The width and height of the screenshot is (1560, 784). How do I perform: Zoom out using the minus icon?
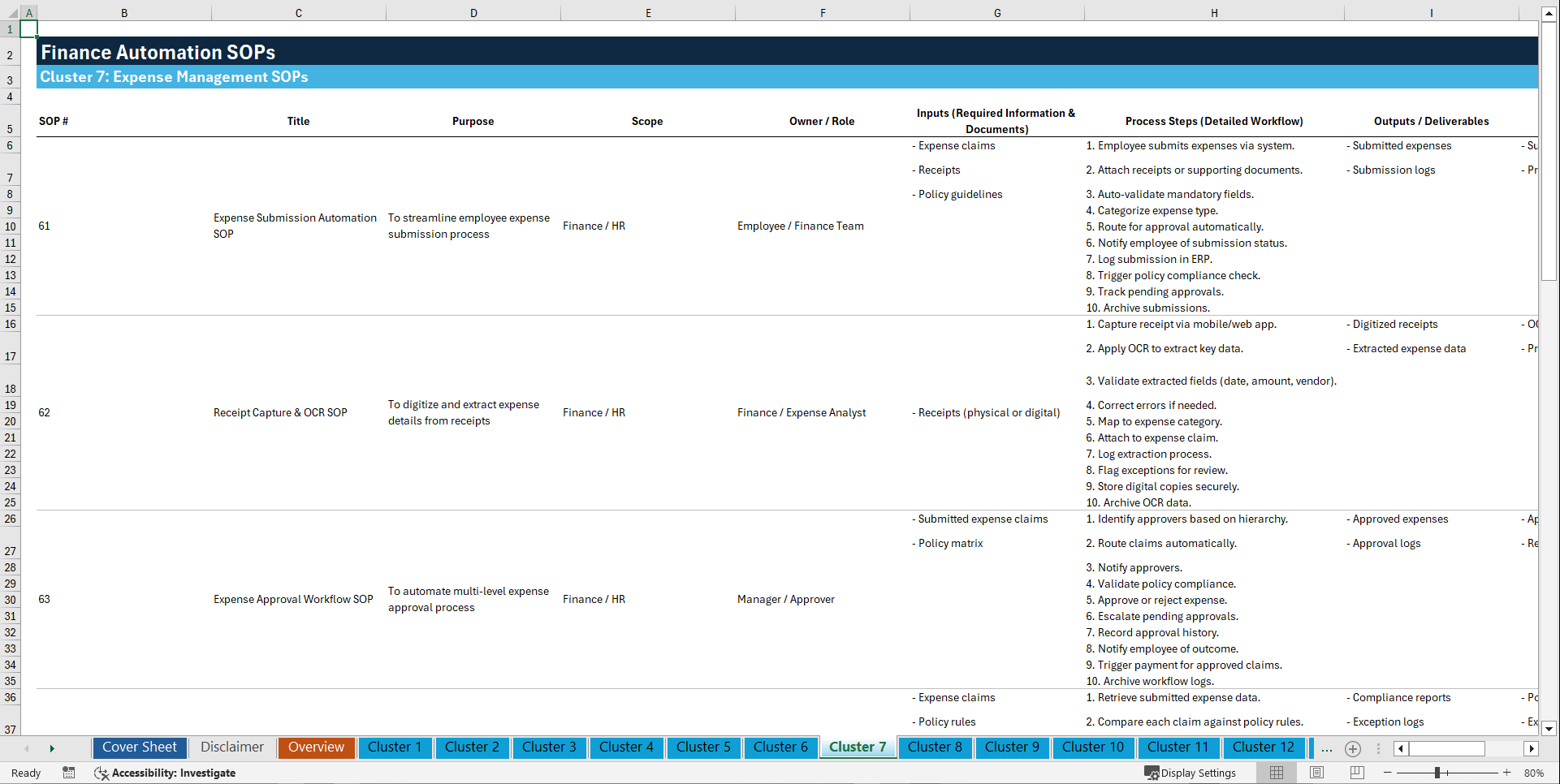coord(1388,773)
